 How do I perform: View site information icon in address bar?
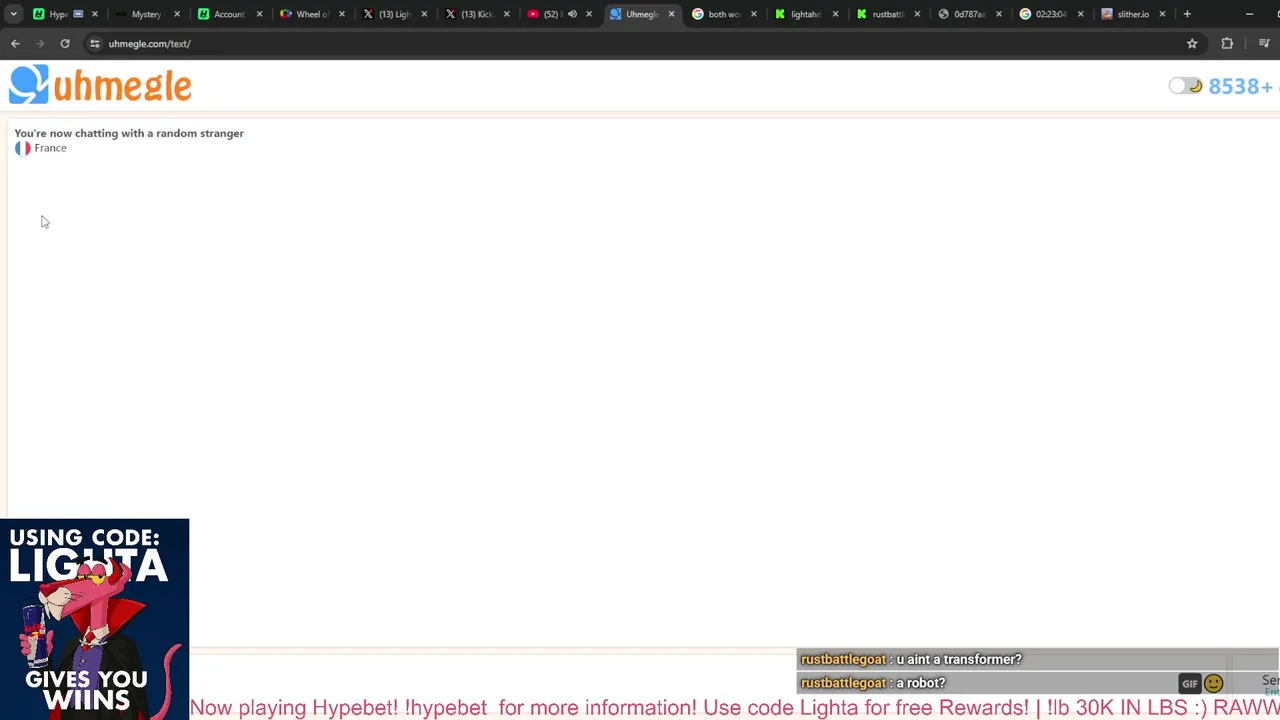click(94, 44)
